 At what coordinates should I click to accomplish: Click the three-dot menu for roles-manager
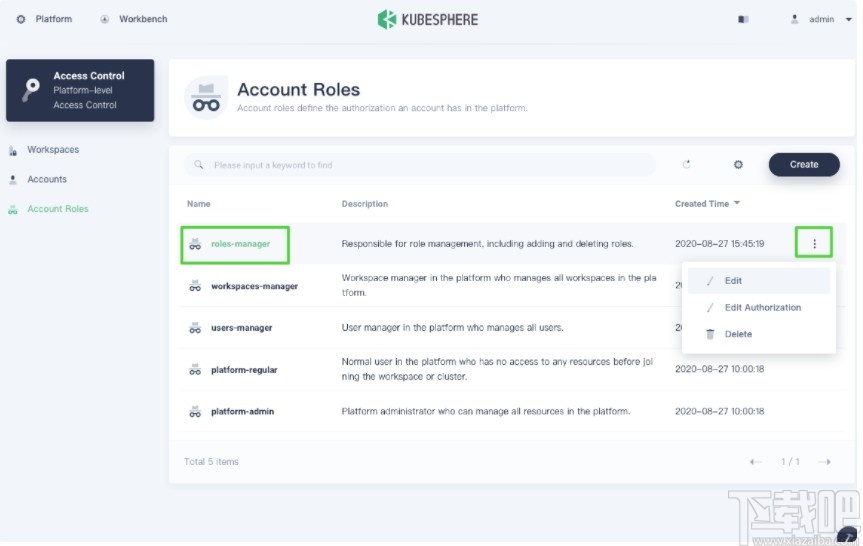pos(814,244)
